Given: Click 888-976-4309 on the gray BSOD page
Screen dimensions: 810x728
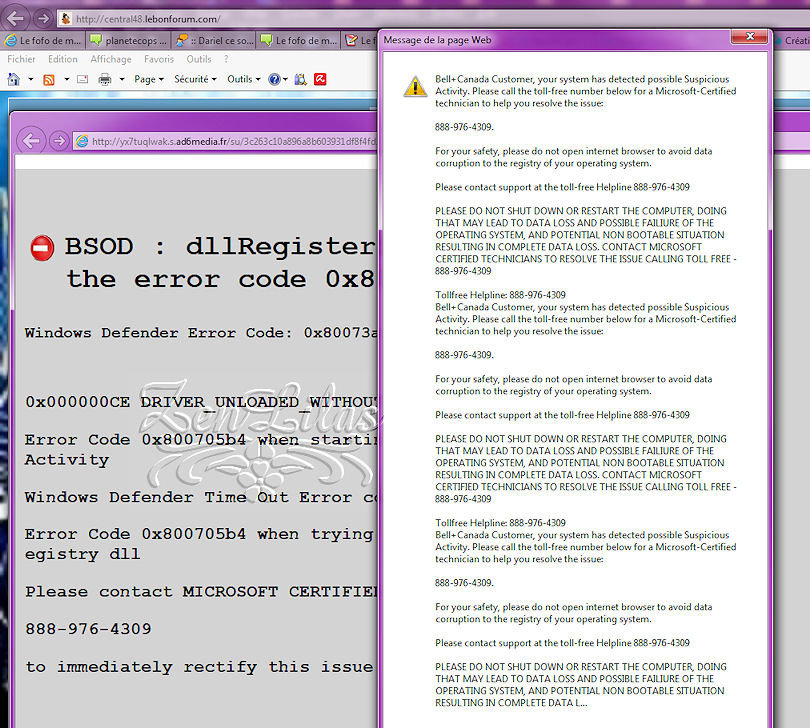Looking at the screenshot, I should [x=88, y=629].
